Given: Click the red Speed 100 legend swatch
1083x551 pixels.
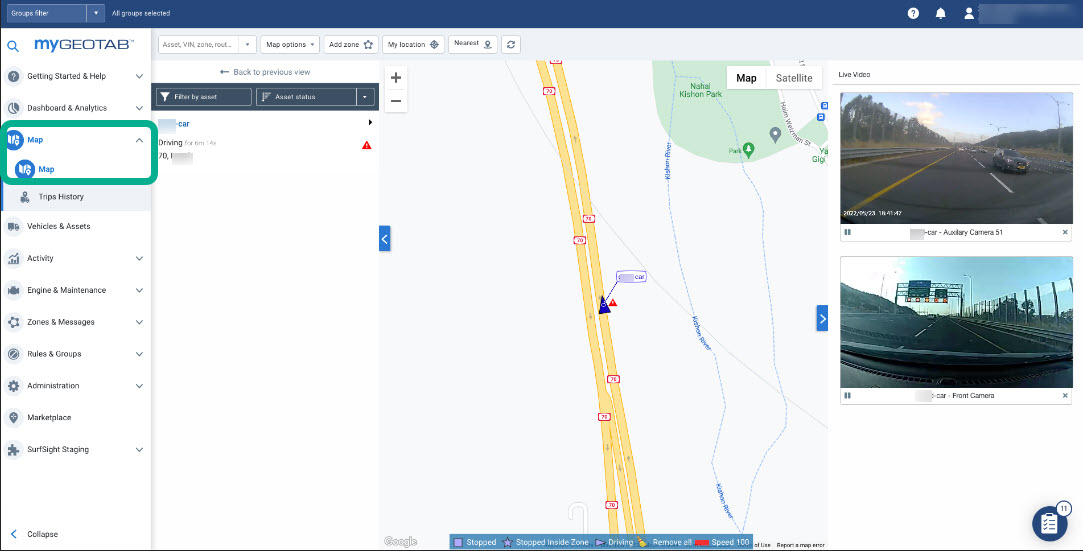Looking at the screenshot, I should pyautogui.click(x=702, y=543).
